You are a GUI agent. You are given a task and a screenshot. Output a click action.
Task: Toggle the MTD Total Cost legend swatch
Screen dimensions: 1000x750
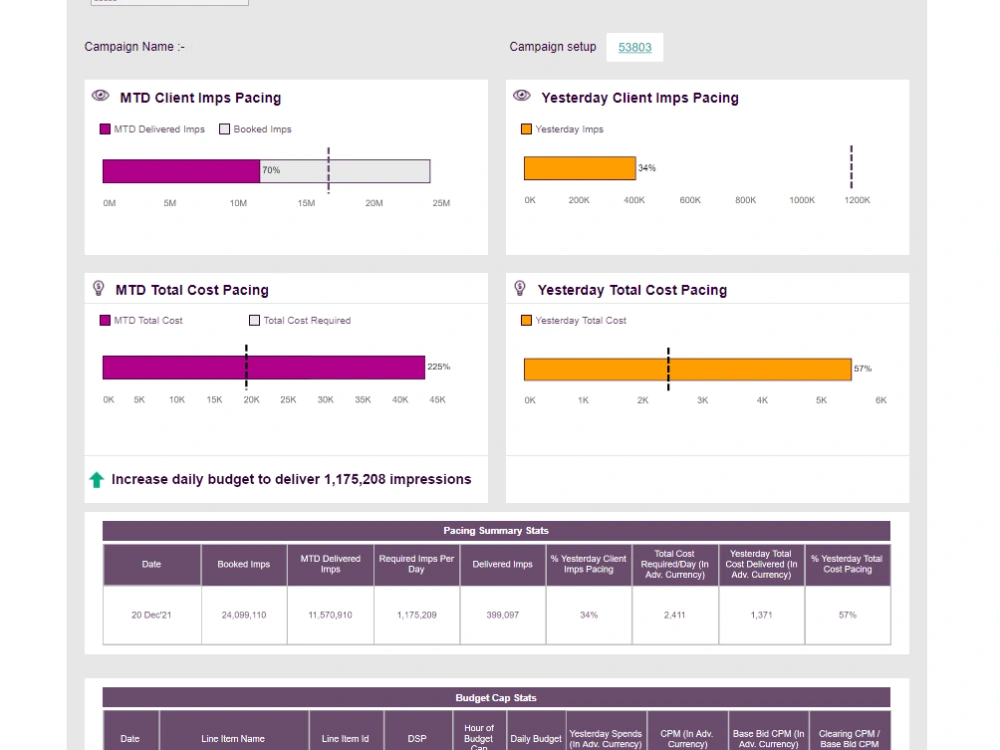104,320
